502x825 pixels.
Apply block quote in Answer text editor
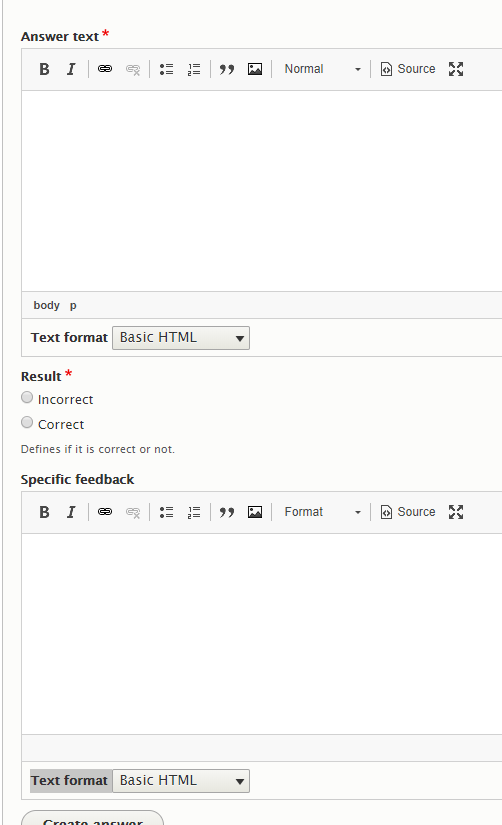pos(227,69)
